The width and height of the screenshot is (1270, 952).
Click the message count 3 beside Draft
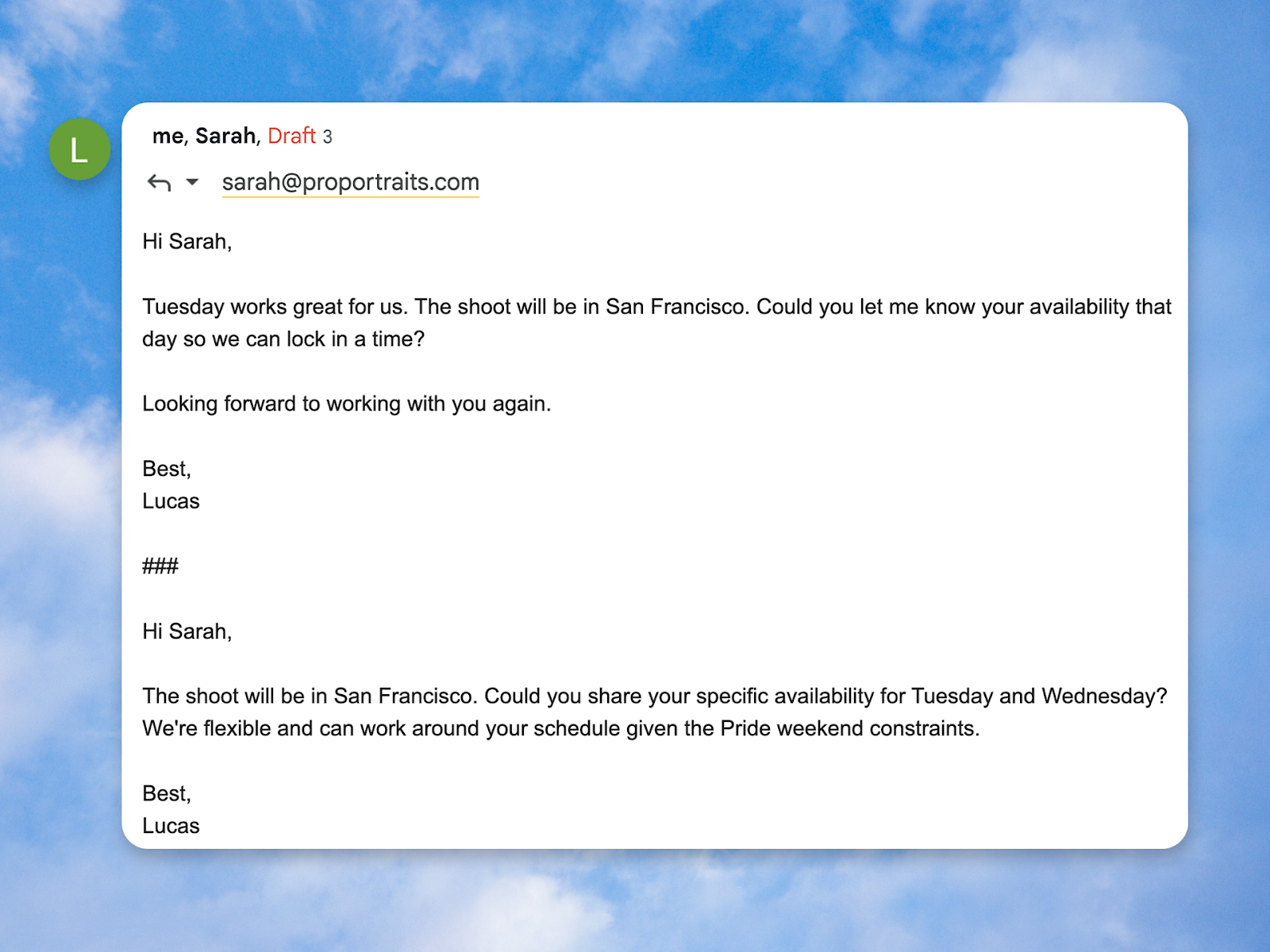(x=327, y=137)
